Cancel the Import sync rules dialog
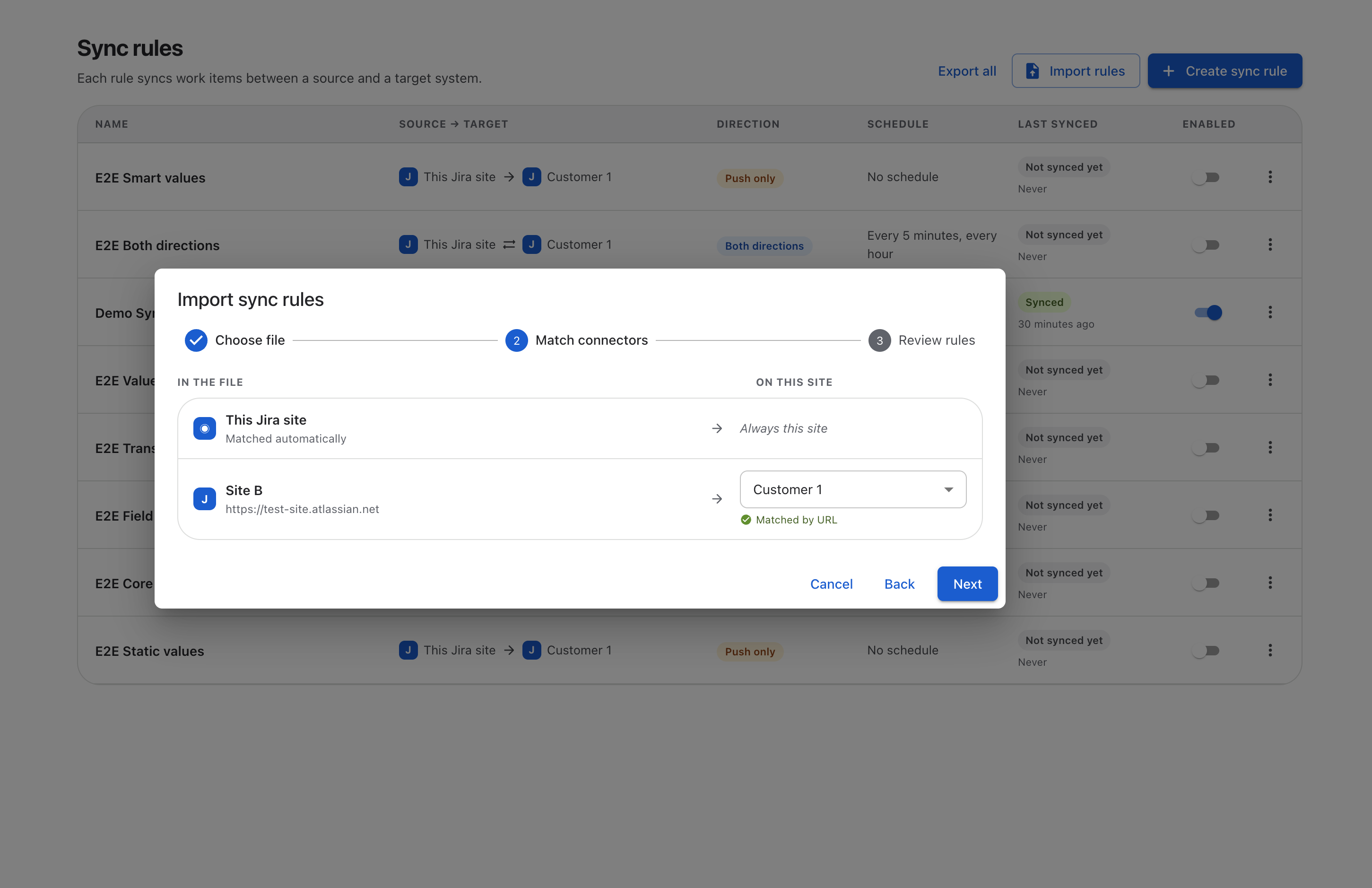Viewport: 1372px width, 888px height. pyautogui.click(x=831, y=583)
